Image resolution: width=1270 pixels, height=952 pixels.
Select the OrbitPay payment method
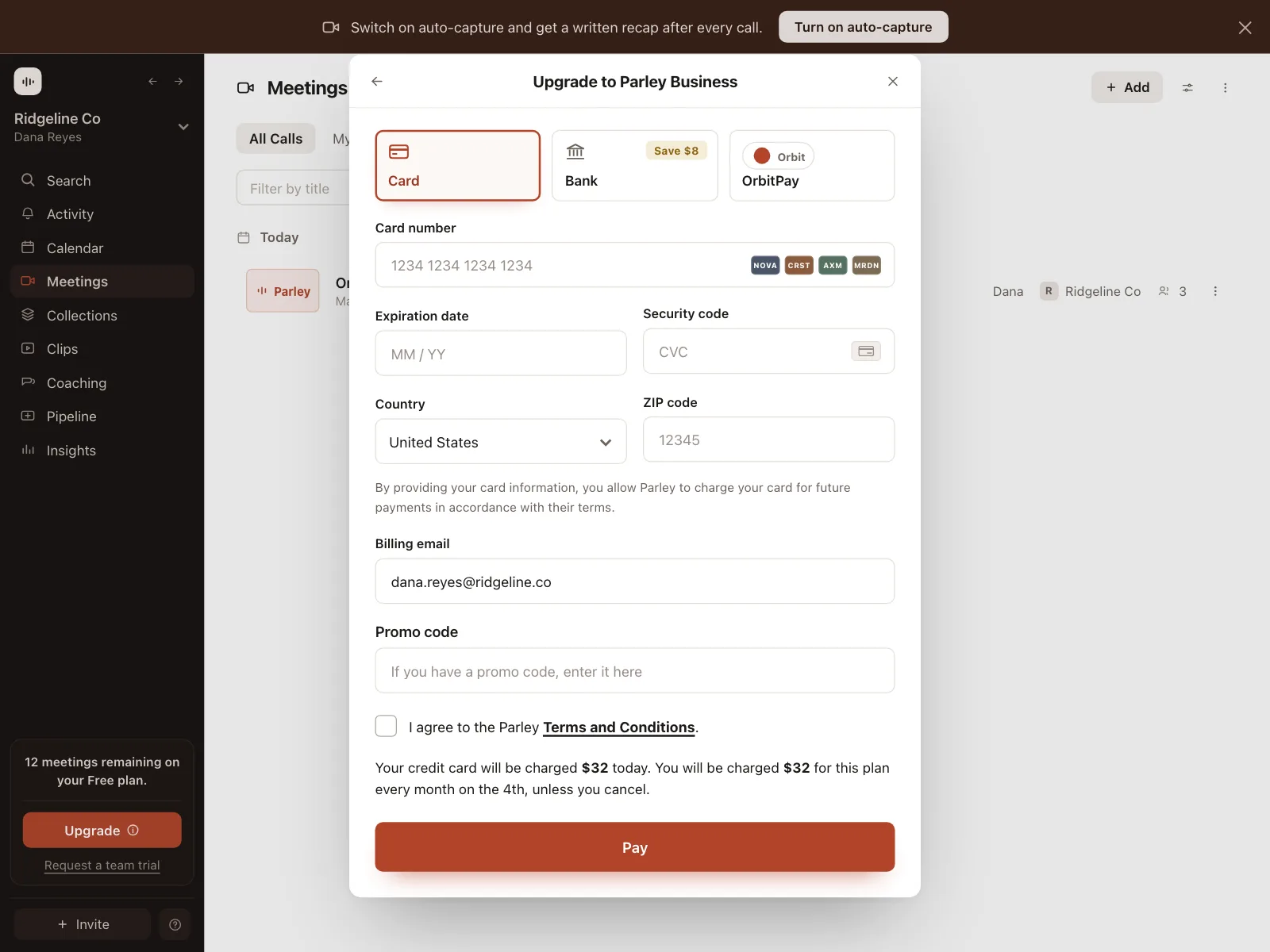click(x=812, y=166)
